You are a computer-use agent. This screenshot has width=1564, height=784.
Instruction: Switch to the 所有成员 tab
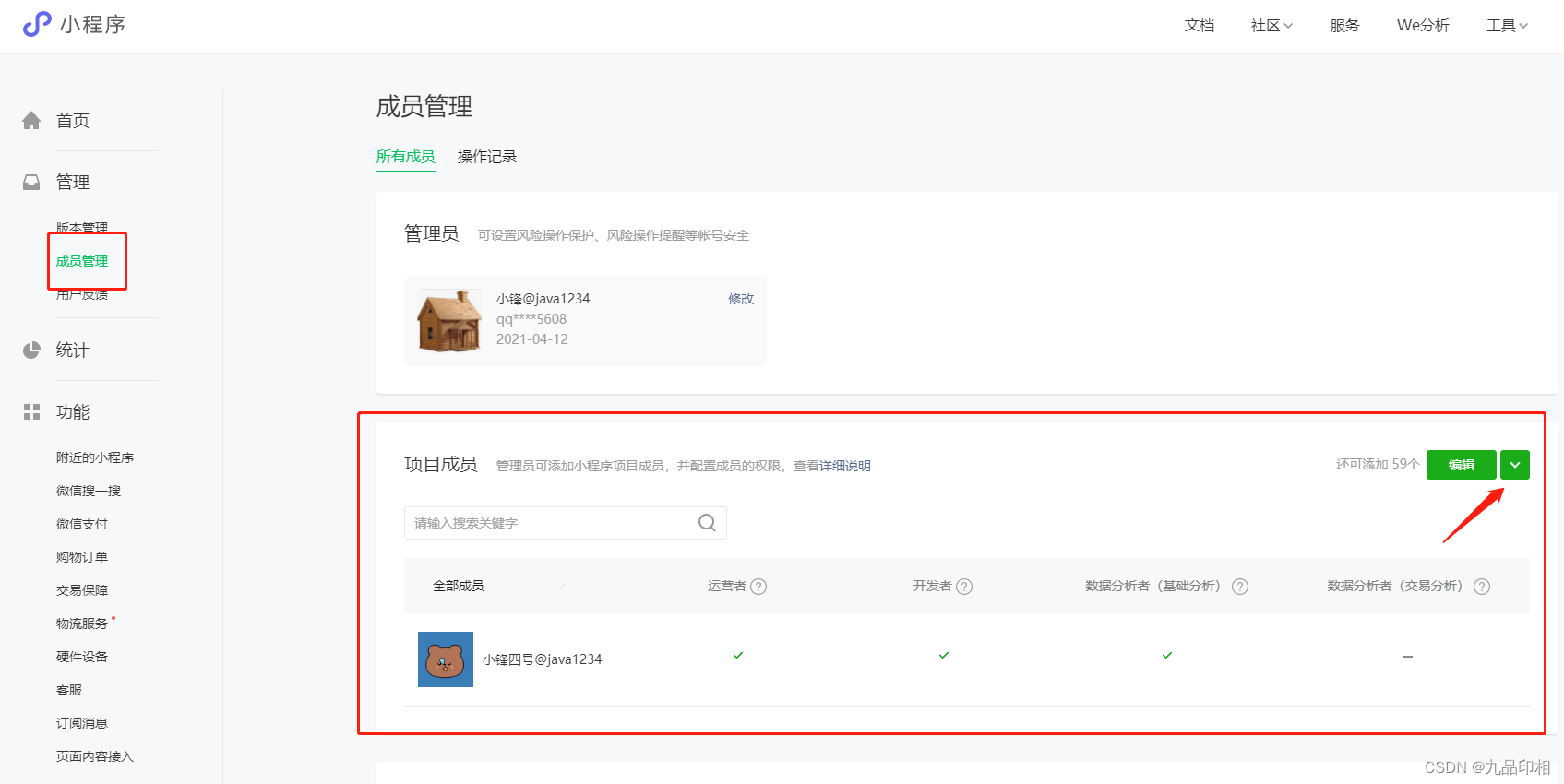click(405, 157)
